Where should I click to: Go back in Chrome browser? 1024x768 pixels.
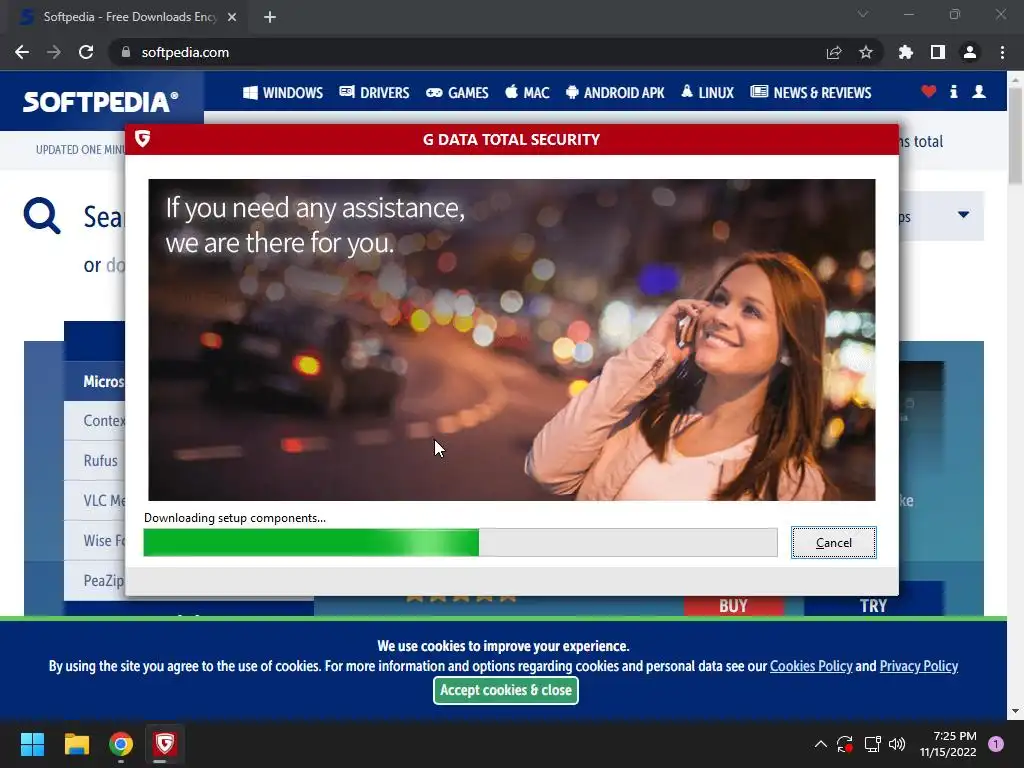point(22,52)
